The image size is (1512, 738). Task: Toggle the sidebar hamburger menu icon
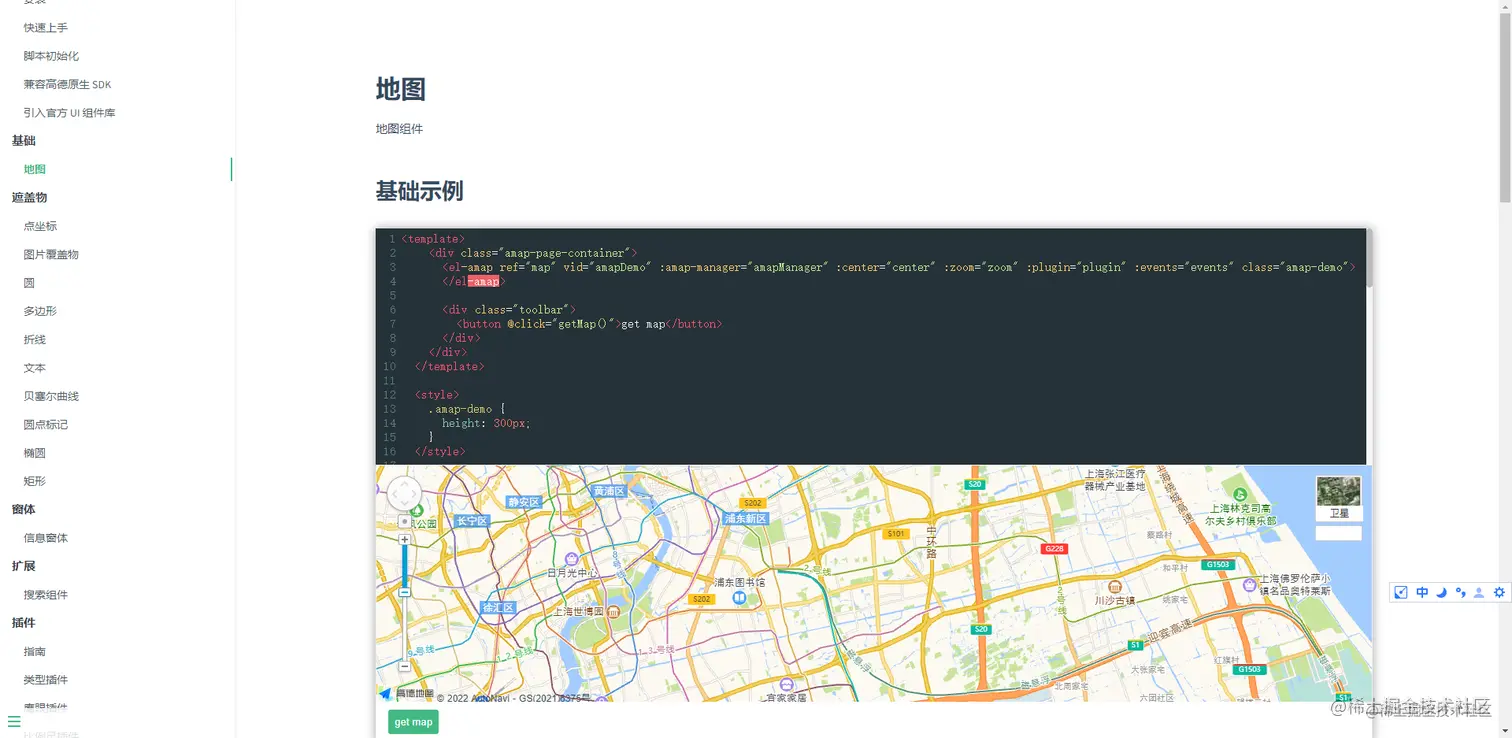(14, 720)
